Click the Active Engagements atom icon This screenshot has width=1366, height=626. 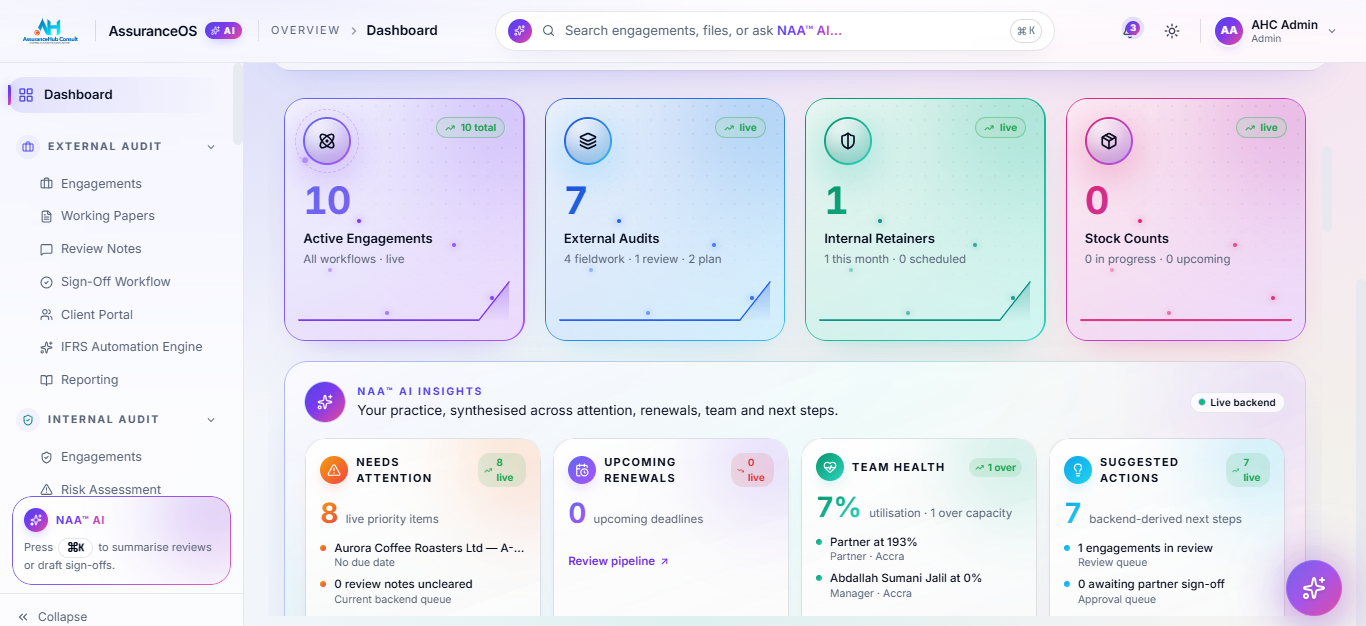327,141
